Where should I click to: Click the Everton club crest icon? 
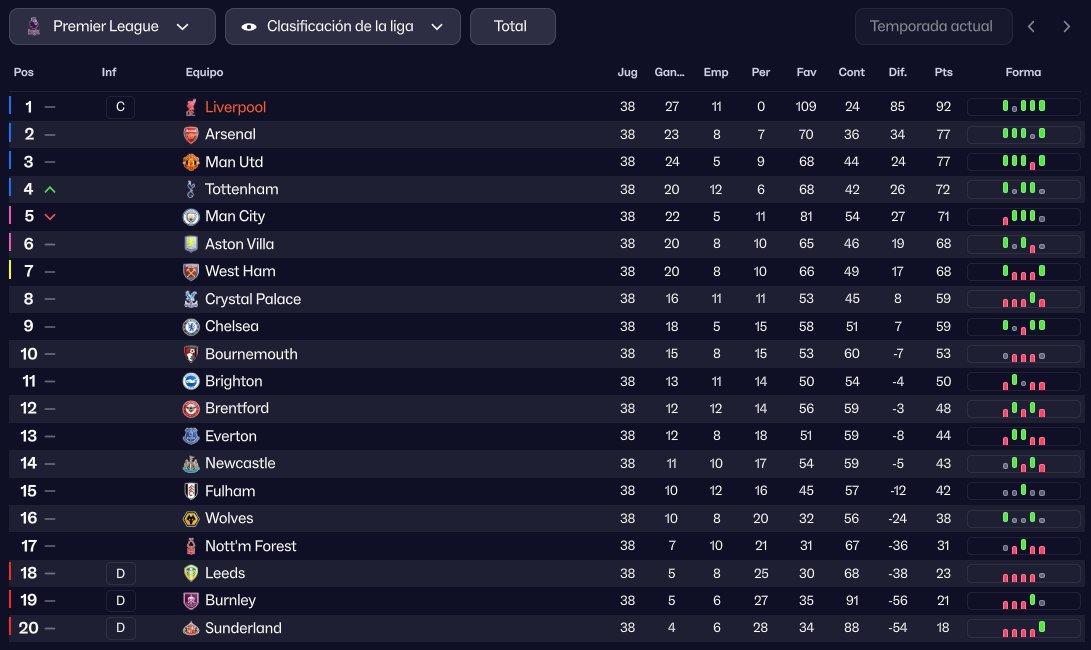point(191,436)
